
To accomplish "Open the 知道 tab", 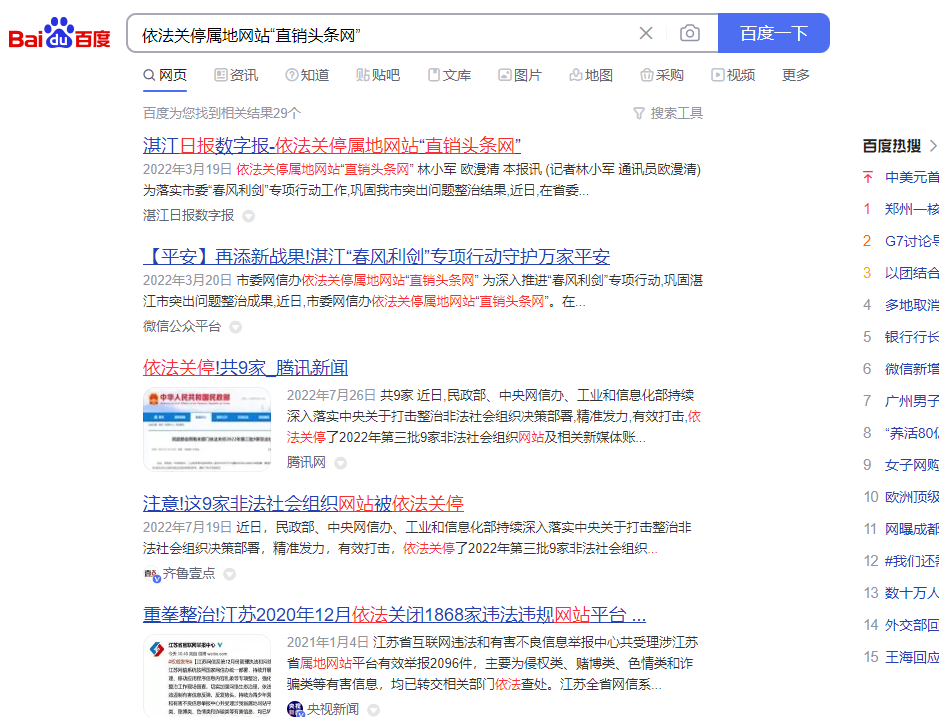I will point(307,75).
